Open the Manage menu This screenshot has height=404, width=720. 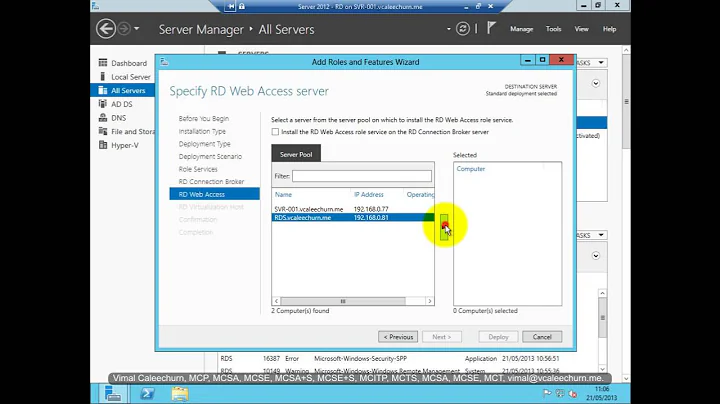click(x=521, y=29)
